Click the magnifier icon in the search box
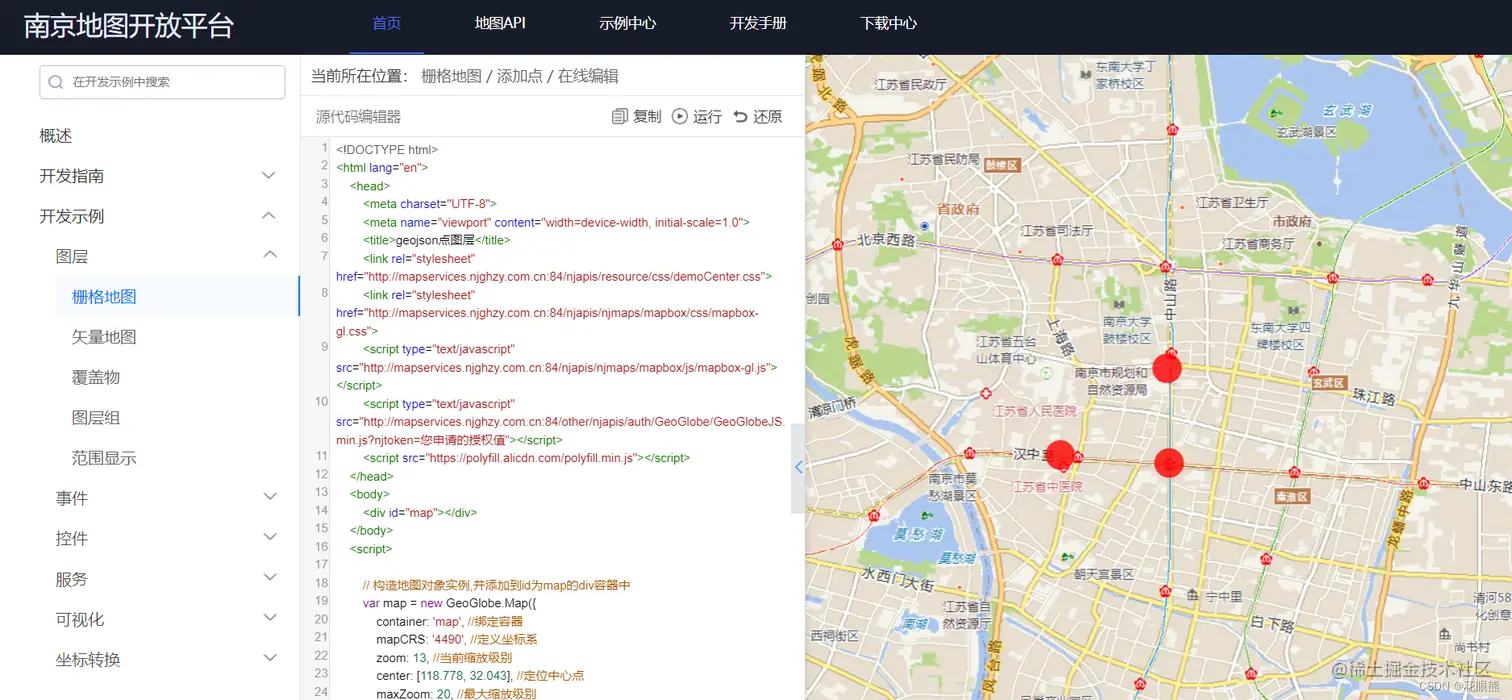This screenshot has width=1512, height=700. point(55,81)
